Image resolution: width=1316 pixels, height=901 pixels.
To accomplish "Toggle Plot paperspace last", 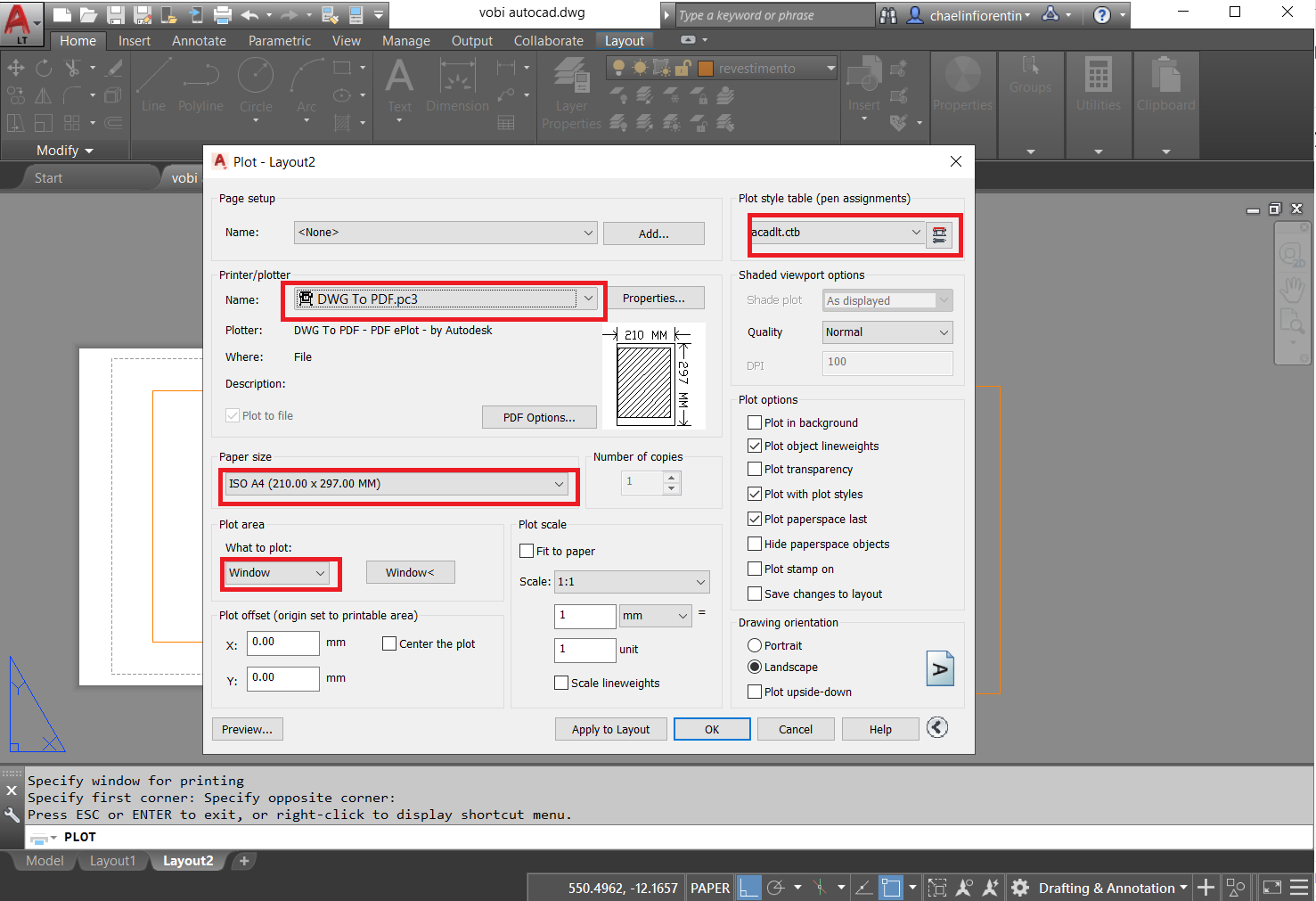I will click(755, 519).
